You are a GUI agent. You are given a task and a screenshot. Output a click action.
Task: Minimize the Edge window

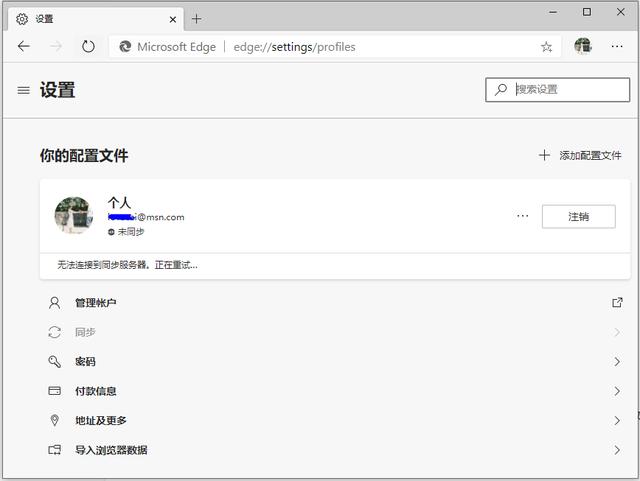point(553,12)
